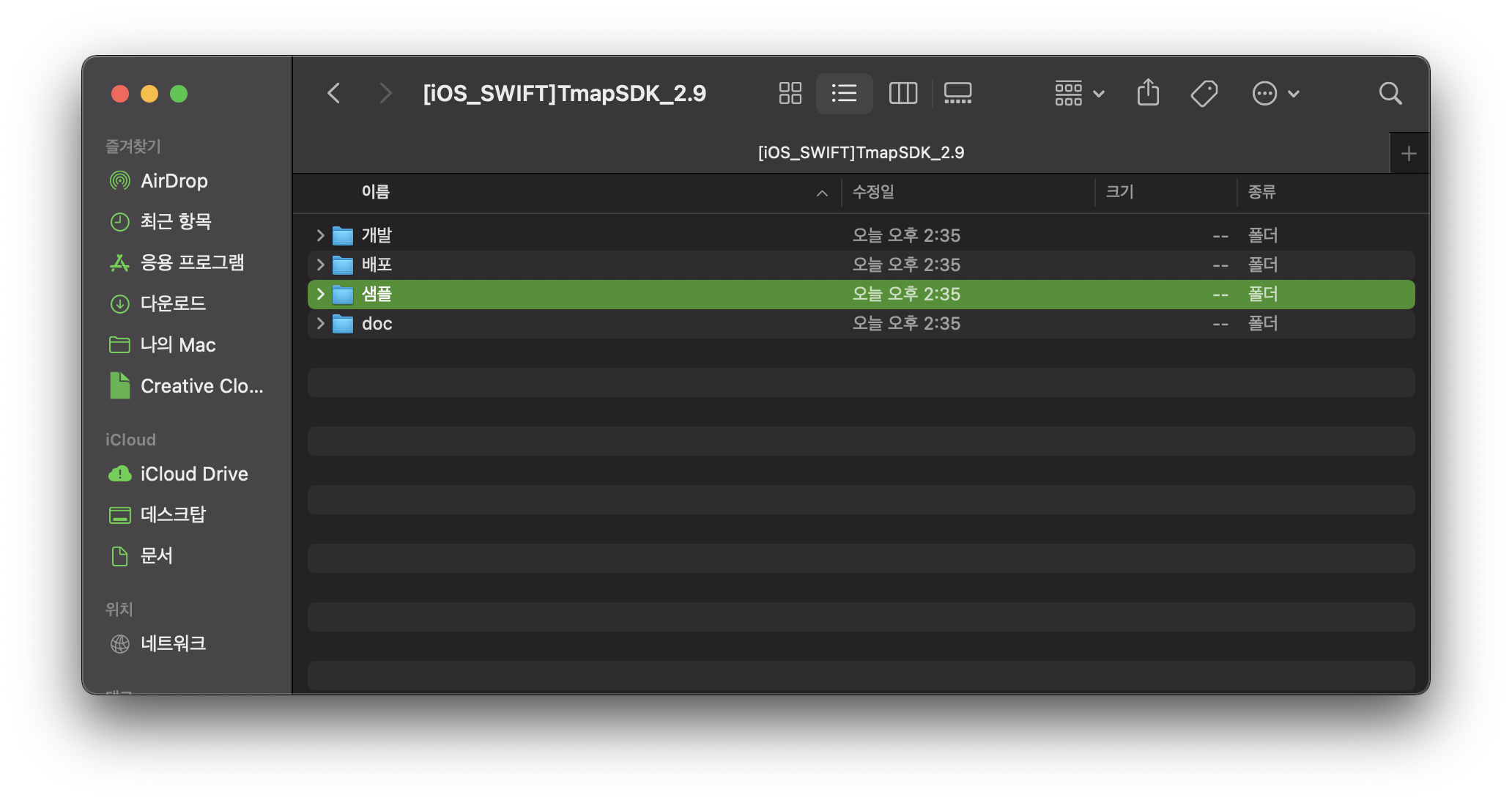Viewport: 1512px width, 803px height.
Task: Click the 즐겨찾기 sidebar section header
Action: pos(133,147)
